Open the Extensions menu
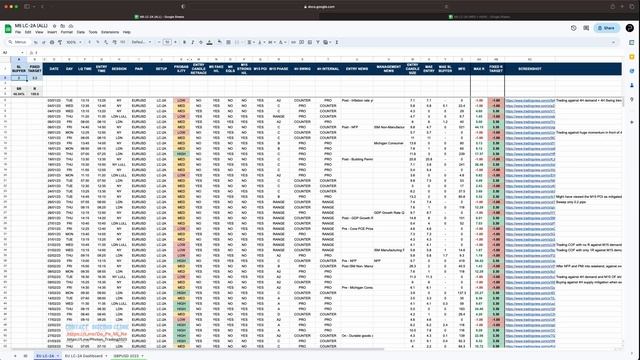The width and height of the screenshot is (640, 360). point(110,32)
